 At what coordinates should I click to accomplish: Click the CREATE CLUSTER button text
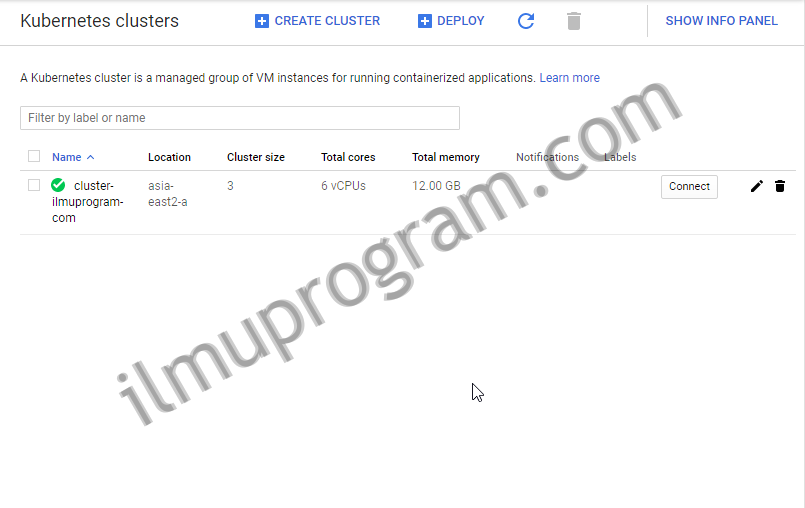click(327, 21)
